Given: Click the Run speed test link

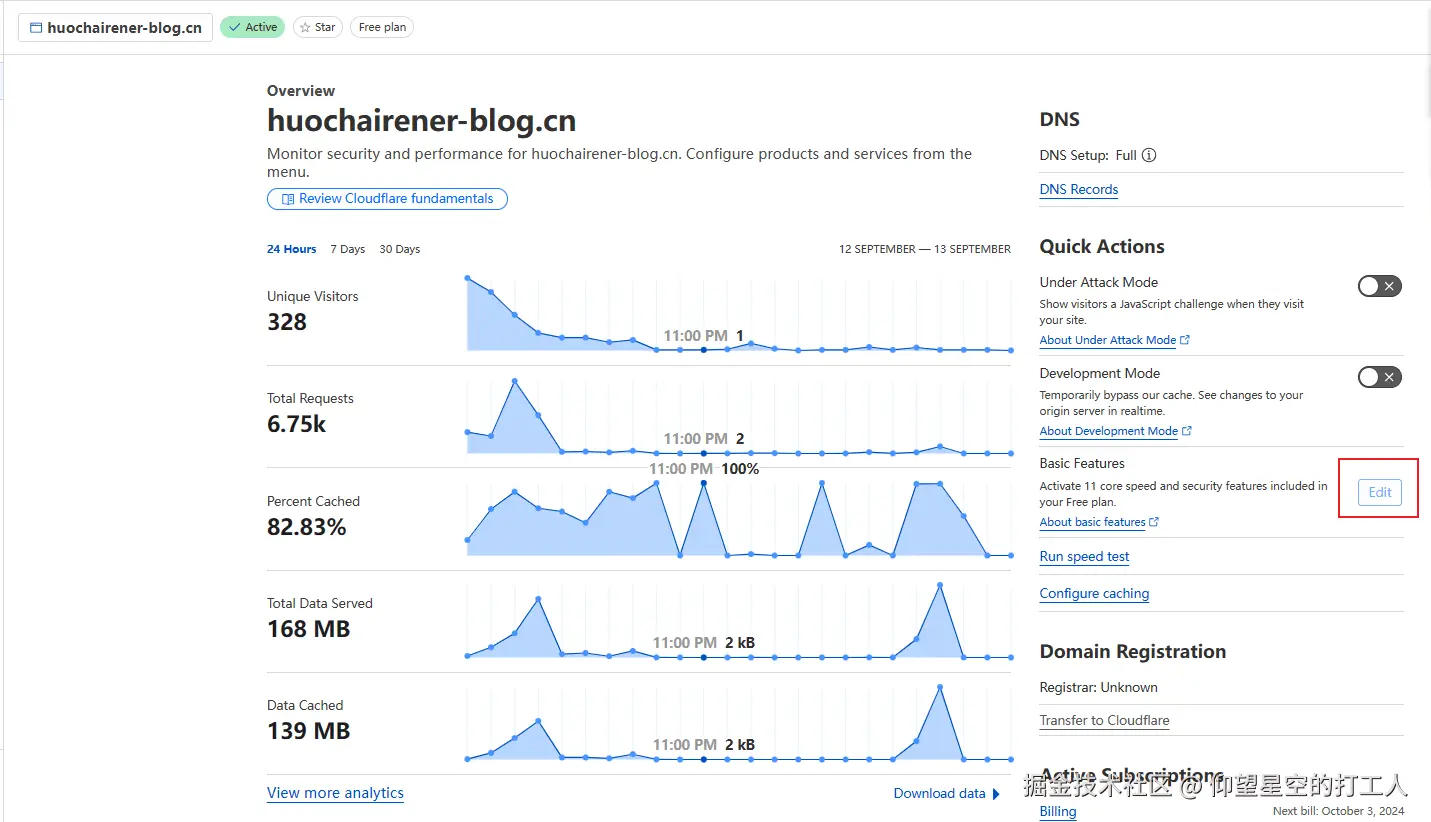Looking at the screenshot, I should (x=1085, y=557).
